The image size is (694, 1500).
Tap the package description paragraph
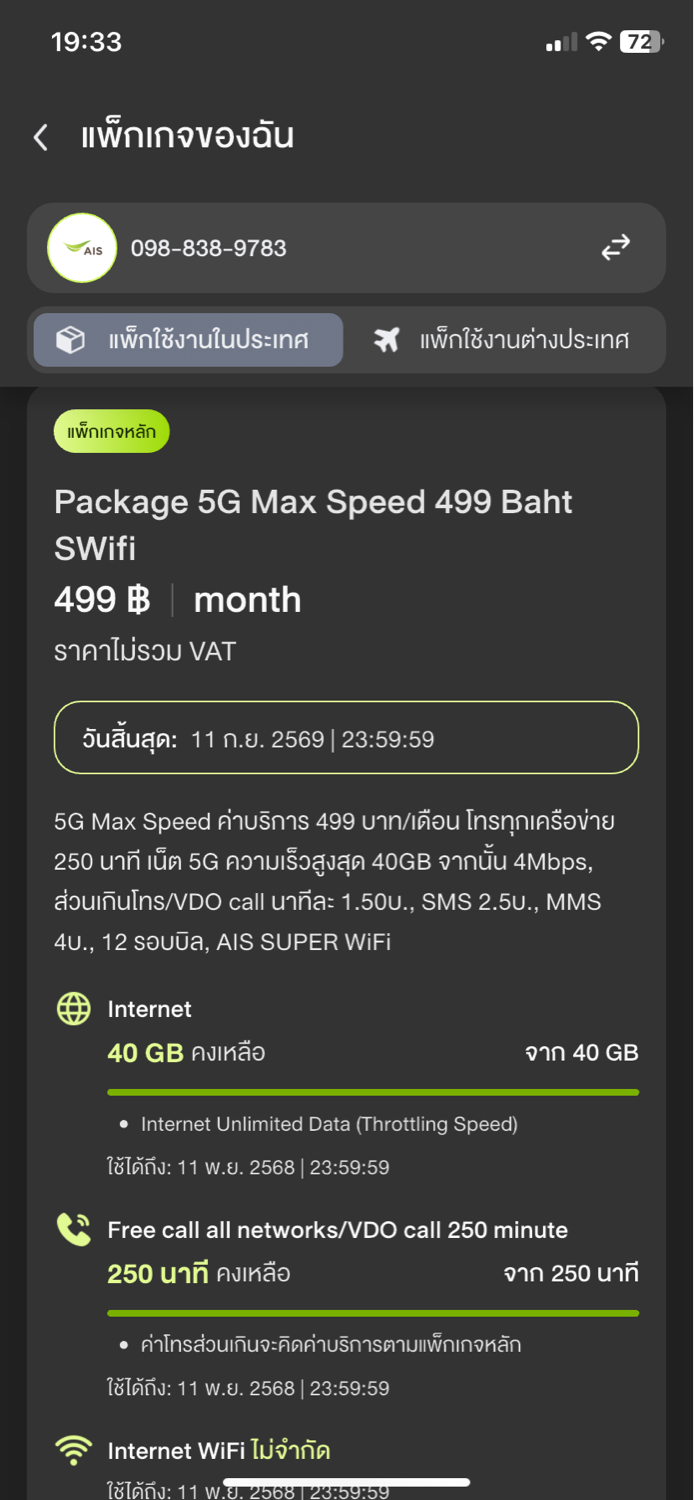pyautogui.click(x=334, y=881)
